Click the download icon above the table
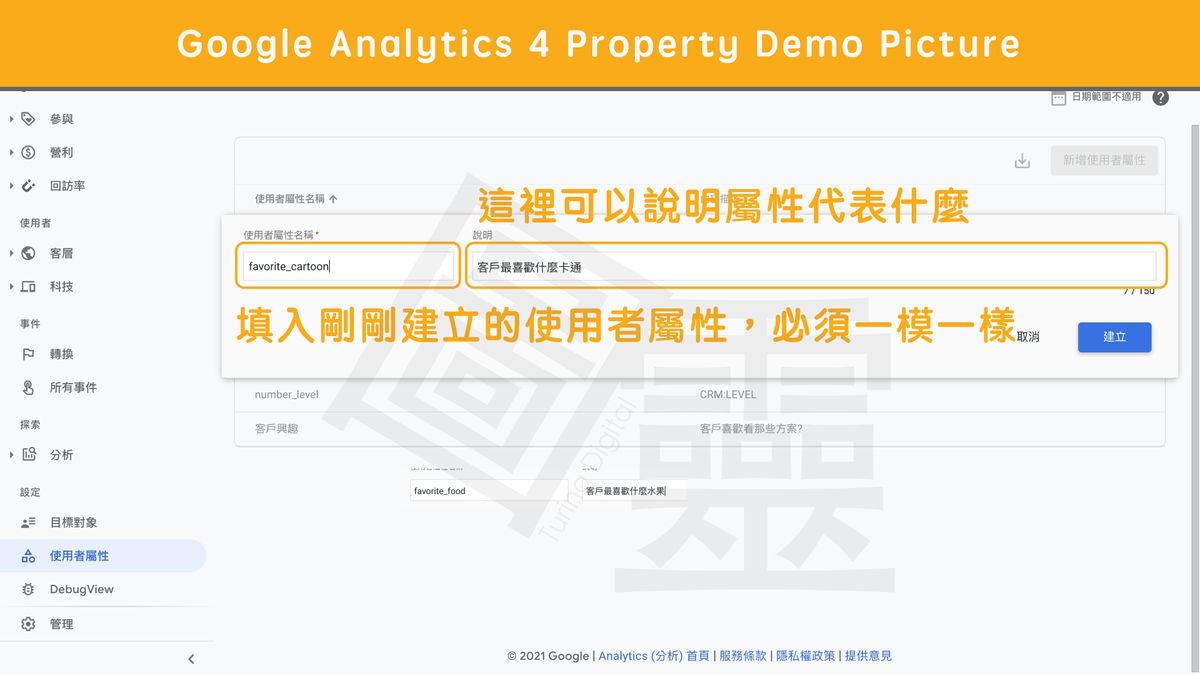This screenshot has height=675, width=1200. point(1022,161)
